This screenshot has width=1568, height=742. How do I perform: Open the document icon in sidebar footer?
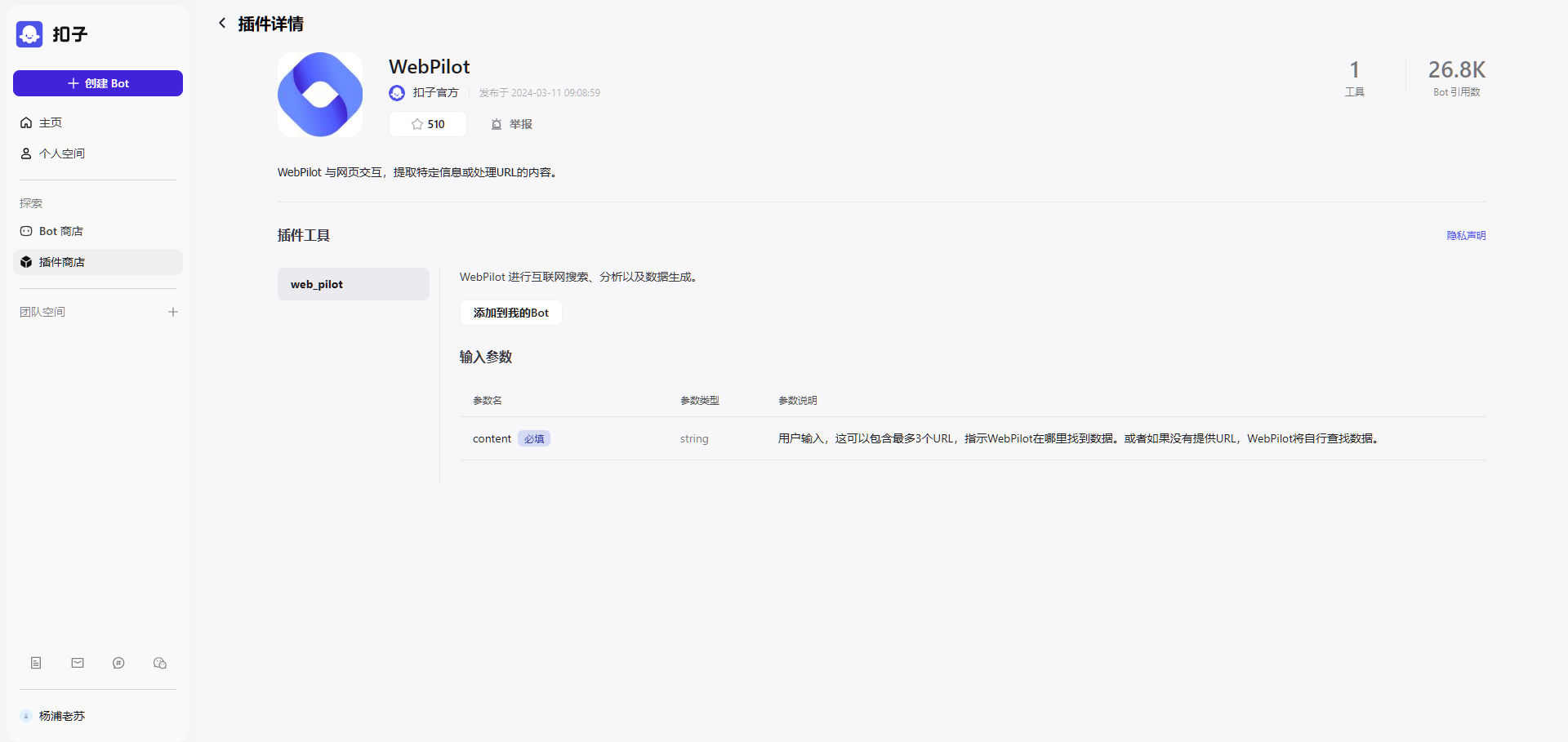pyautogui.click(x=36, y=663)
